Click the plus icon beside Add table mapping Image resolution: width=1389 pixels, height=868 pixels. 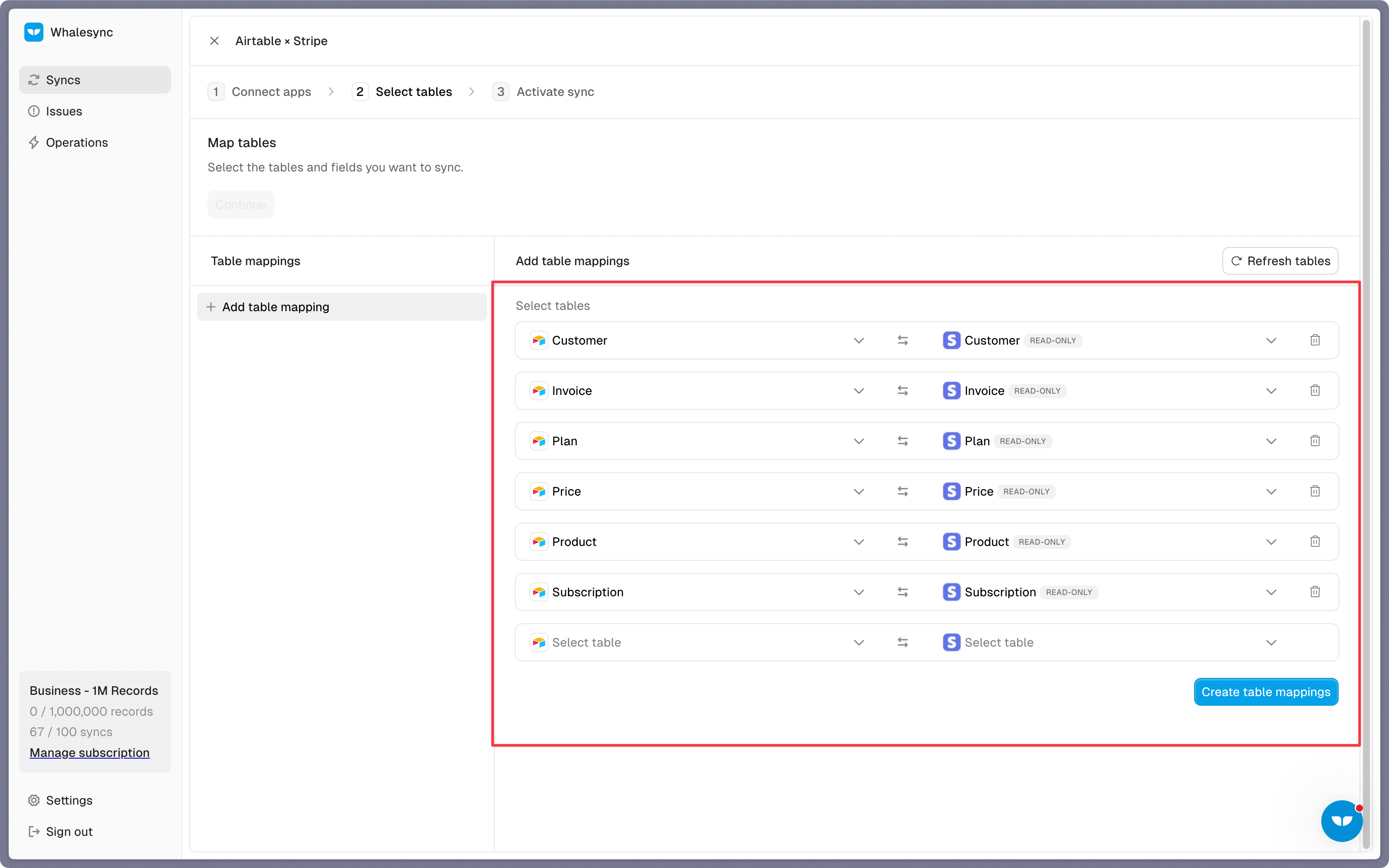(x=211, y=307)
